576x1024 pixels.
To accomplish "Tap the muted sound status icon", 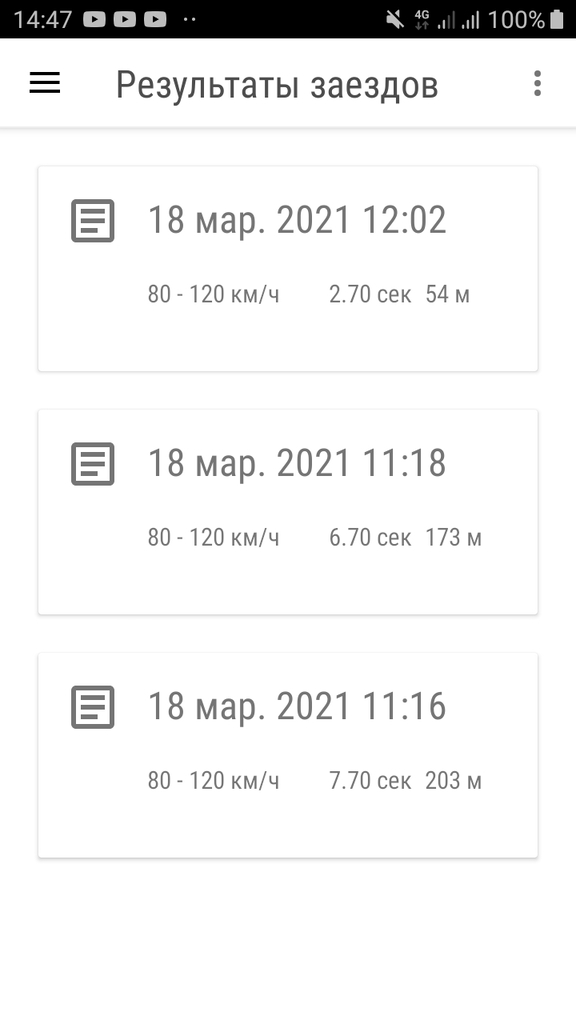I will [394, 20].
